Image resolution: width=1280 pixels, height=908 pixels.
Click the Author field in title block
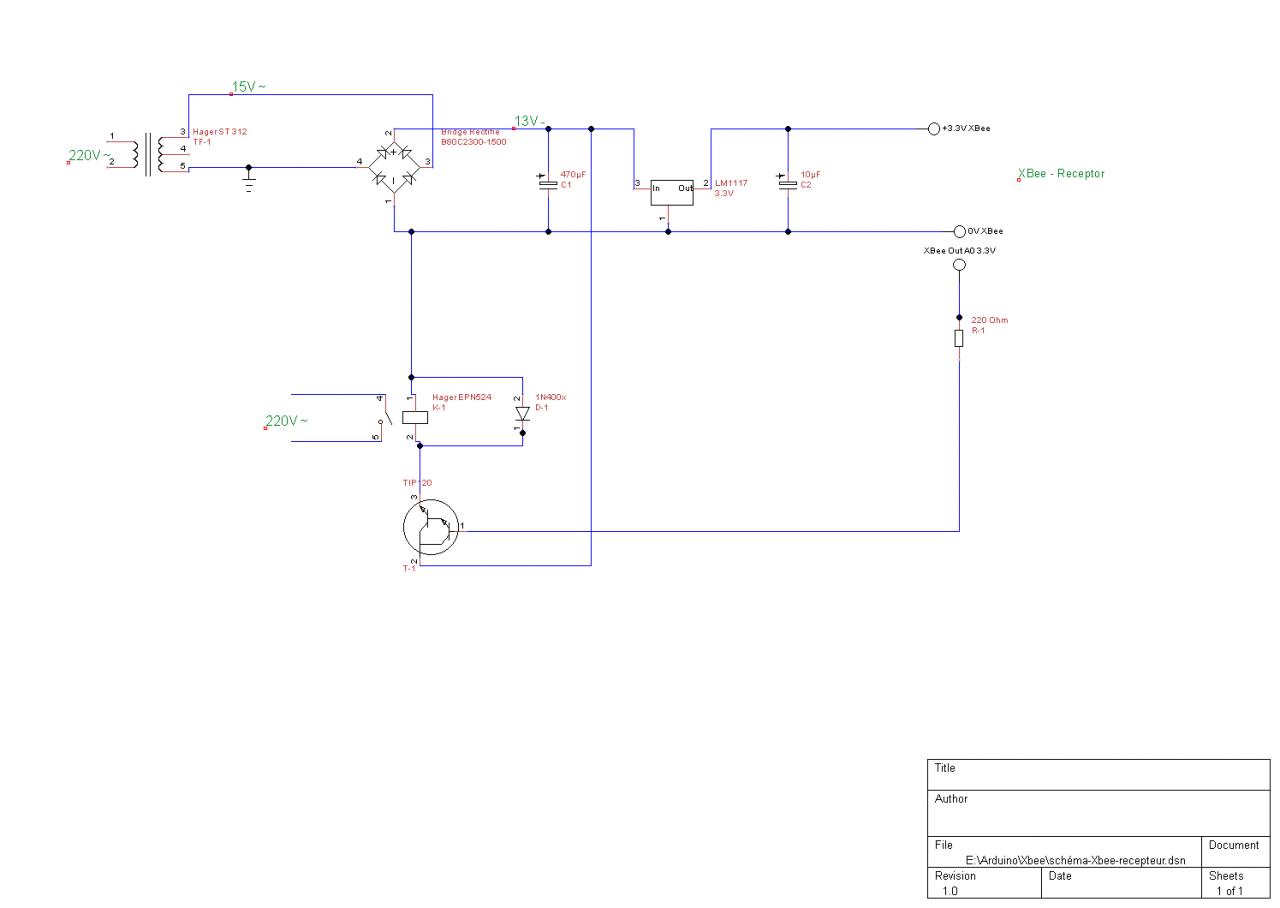[x=1099, y=813]
